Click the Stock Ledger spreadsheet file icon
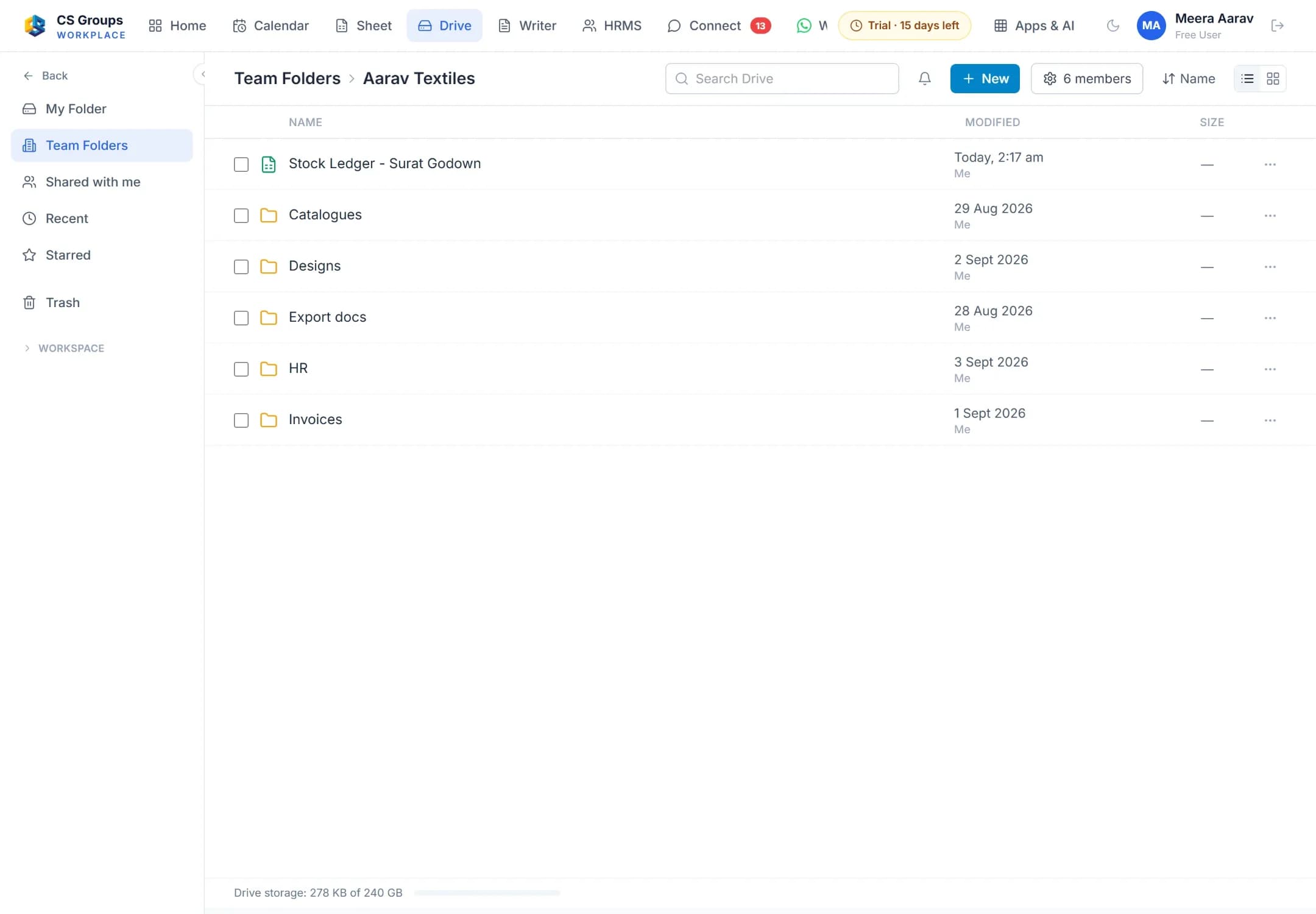Viewport: 1316px width, 914px height. pos(268,165)
